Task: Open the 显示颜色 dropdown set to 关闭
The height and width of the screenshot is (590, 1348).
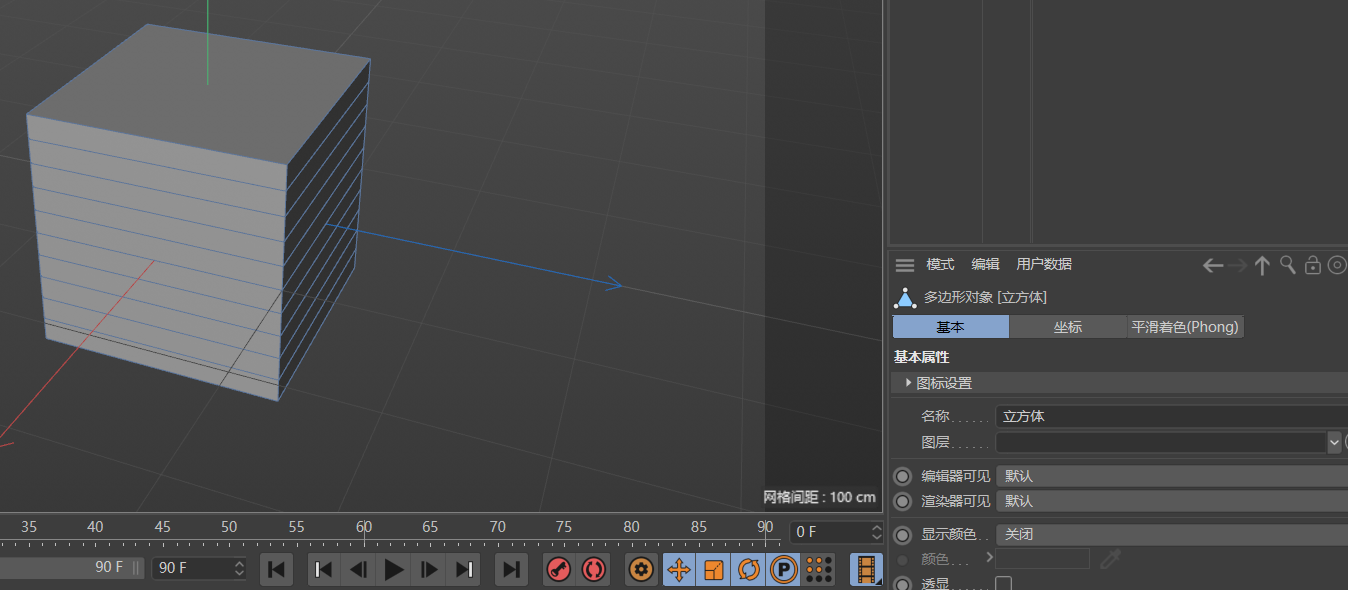Action: [1170, 535]
